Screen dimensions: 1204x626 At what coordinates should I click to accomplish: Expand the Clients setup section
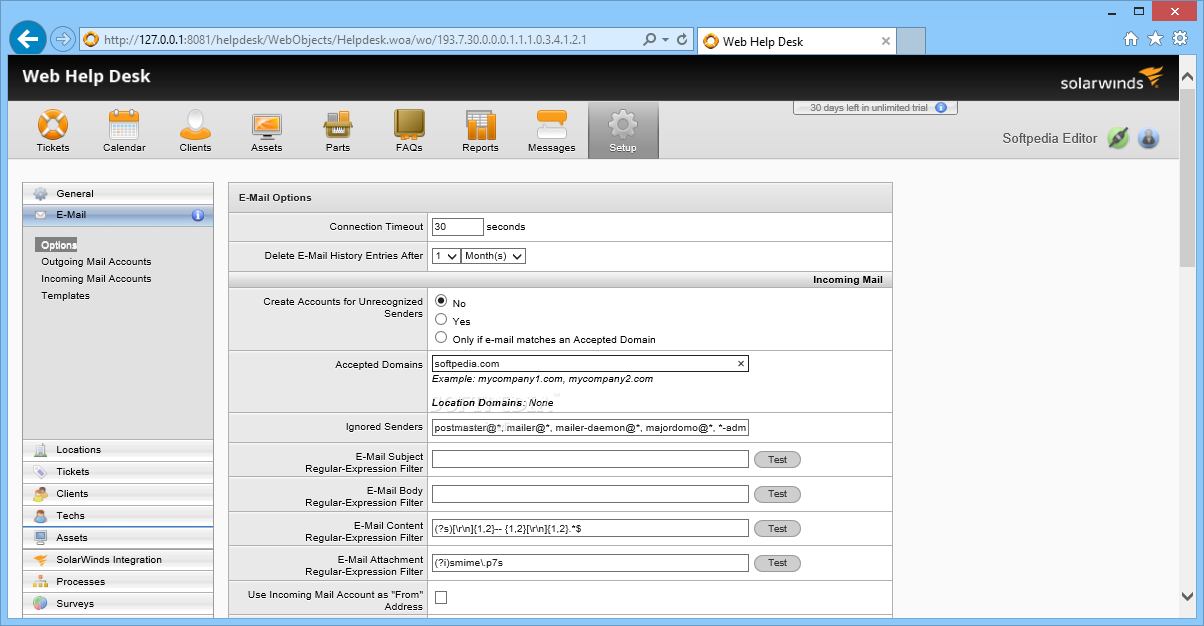[118, 494]
